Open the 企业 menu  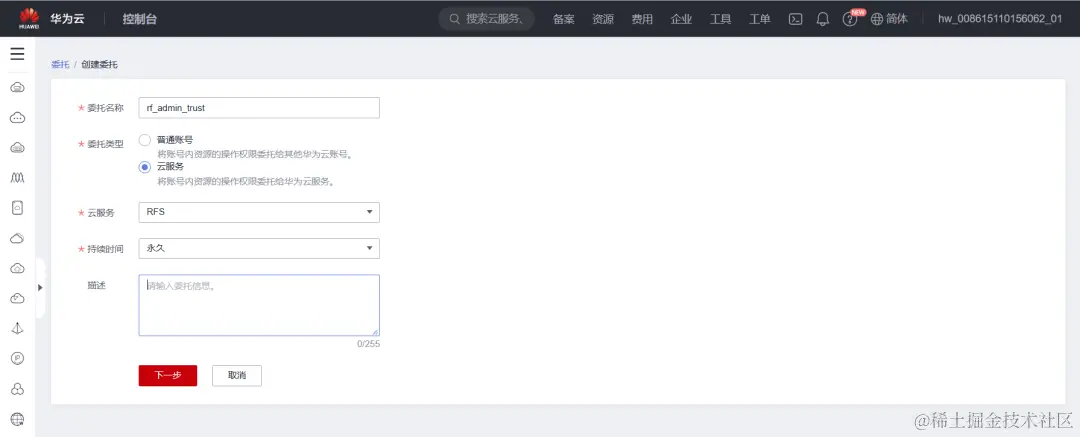681,19
